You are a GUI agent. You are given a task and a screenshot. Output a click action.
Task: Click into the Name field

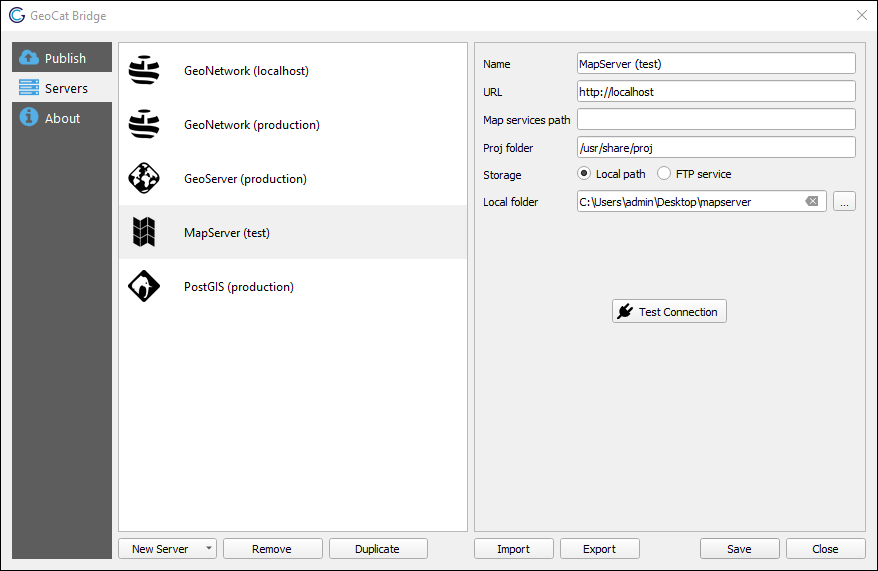tap(716, 63)
